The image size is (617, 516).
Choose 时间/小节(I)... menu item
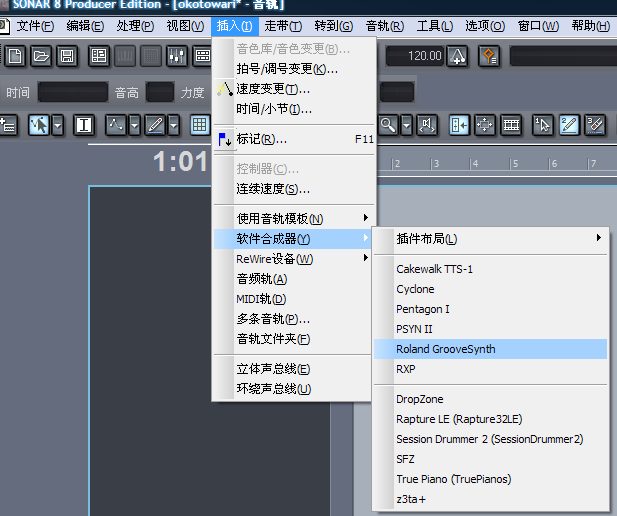click(292, 109)
